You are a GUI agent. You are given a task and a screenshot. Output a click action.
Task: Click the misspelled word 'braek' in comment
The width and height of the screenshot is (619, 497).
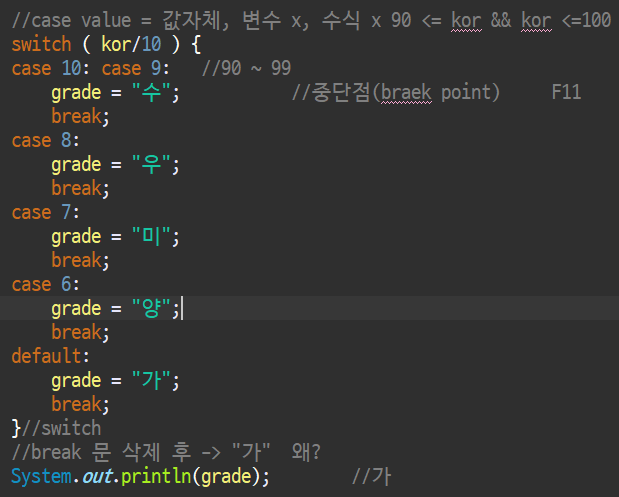pos(406,92)
